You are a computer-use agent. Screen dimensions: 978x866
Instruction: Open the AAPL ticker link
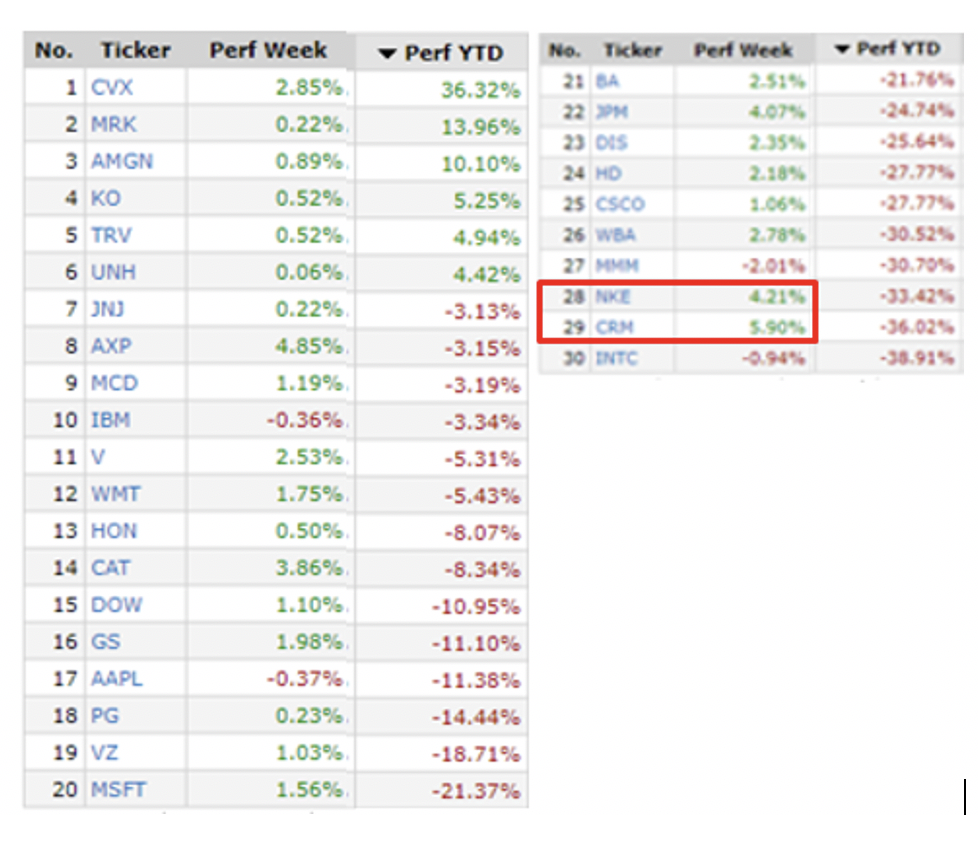pos(117,678)
